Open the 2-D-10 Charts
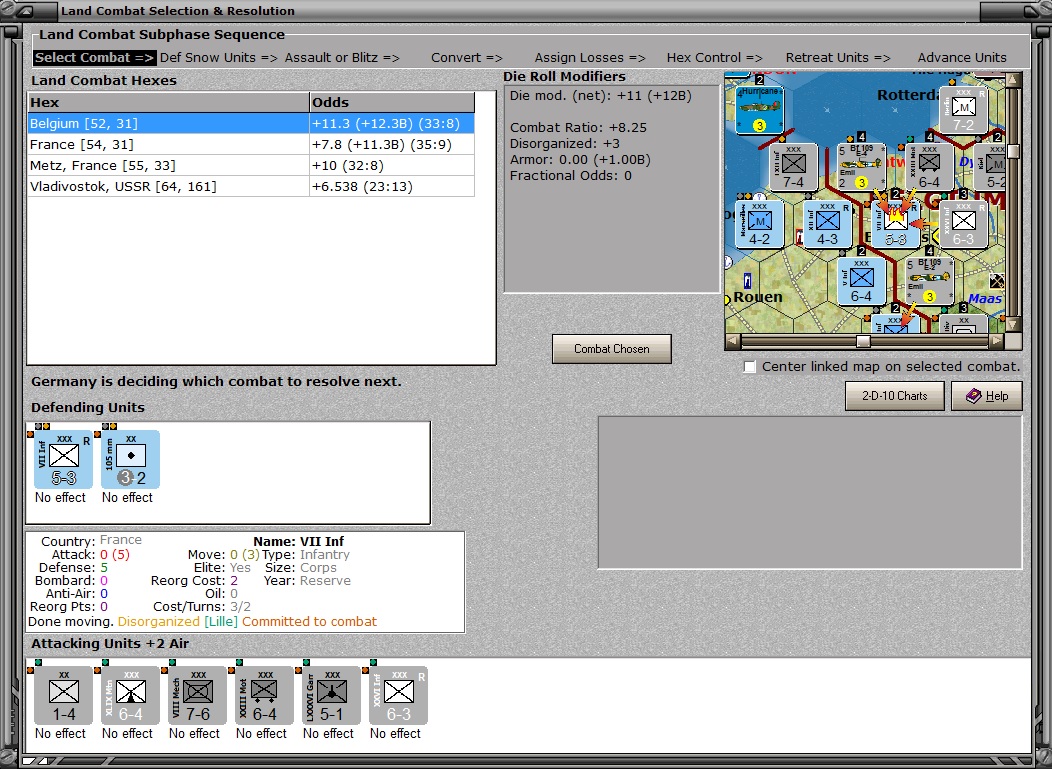This screenshot has height=769, width=1052. pyautogui.click(x=894, y=396)
